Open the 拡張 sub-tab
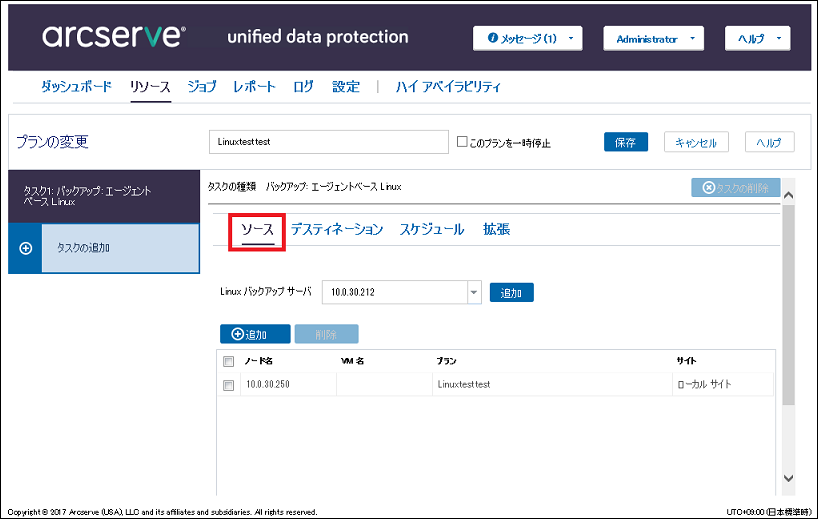This screenshot has width=818, height=519. [x=496, y=230]
